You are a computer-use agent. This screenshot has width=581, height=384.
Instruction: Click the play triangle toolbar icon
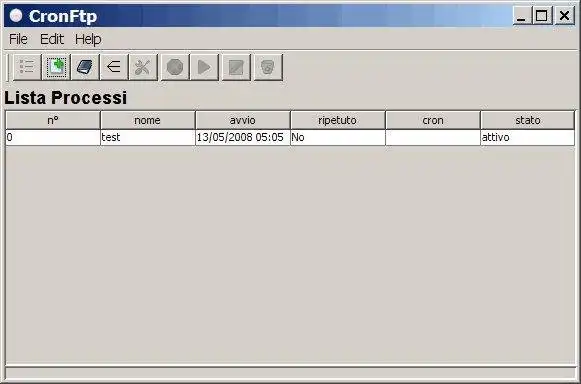[204, 67]
